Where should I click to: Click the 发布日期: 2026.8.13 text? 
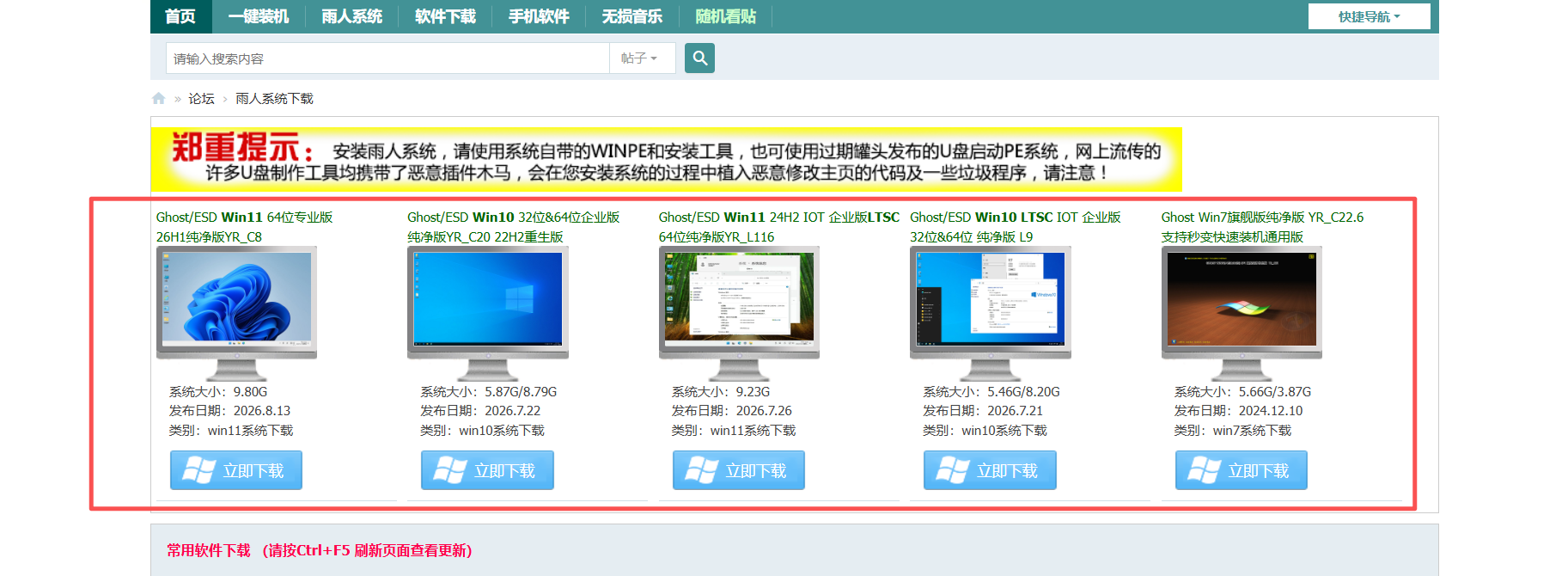coord(229,411)
